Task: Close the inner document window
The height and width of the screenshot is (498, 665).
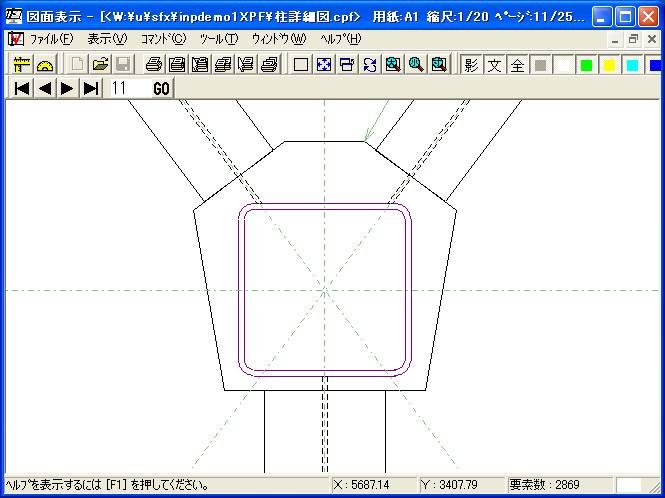Action: [652, 40]
